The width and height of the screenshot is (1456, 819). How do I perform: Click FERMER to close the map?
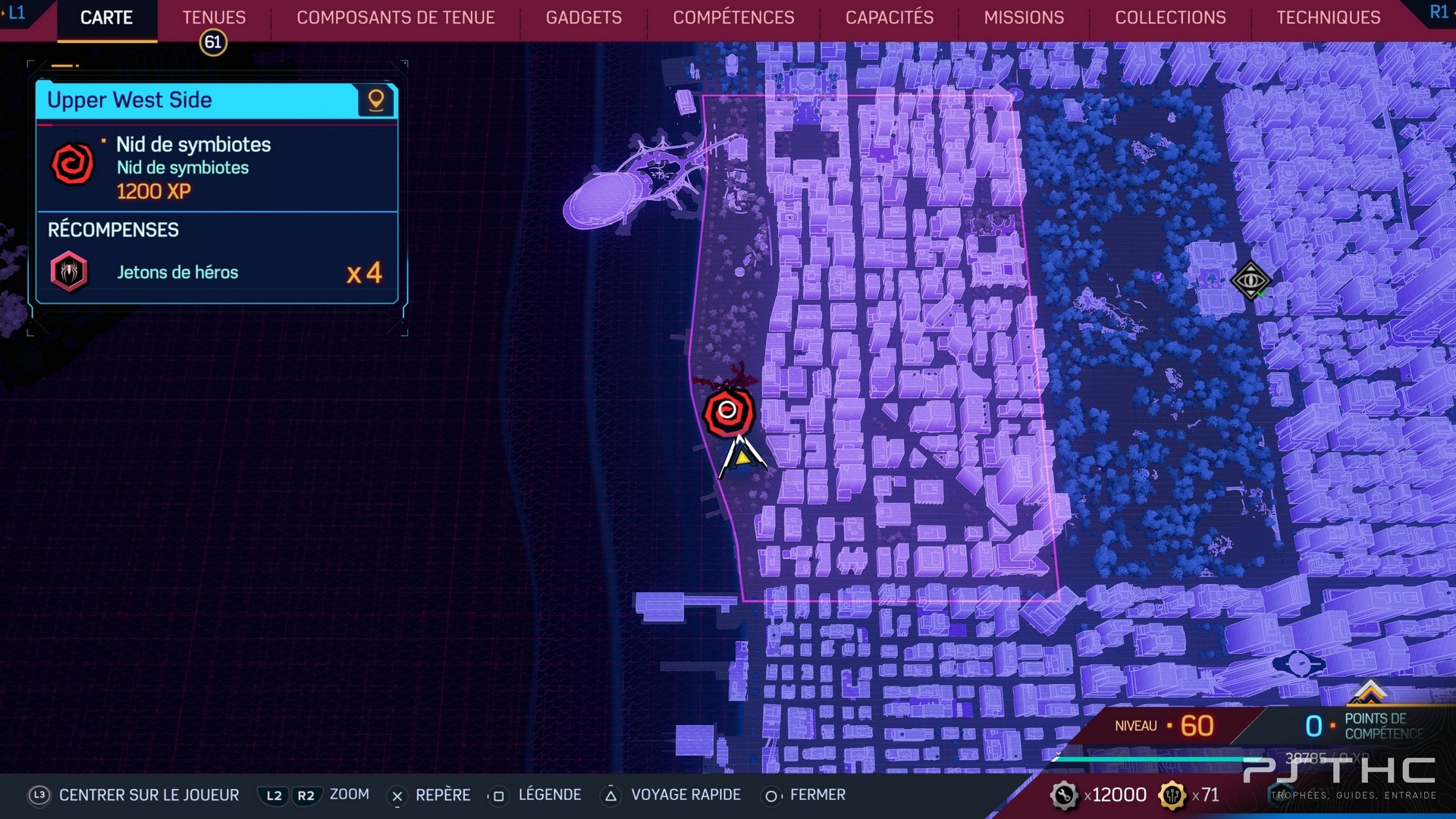(x=817, y=795)
